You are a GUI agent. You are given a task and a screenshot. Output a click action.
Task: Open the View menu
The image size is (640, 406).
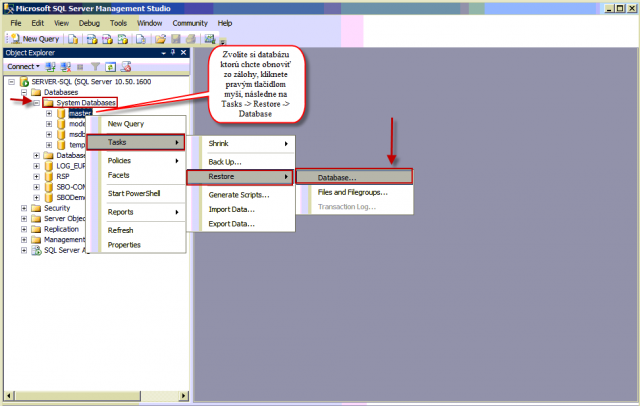click(x=61, y=23)
